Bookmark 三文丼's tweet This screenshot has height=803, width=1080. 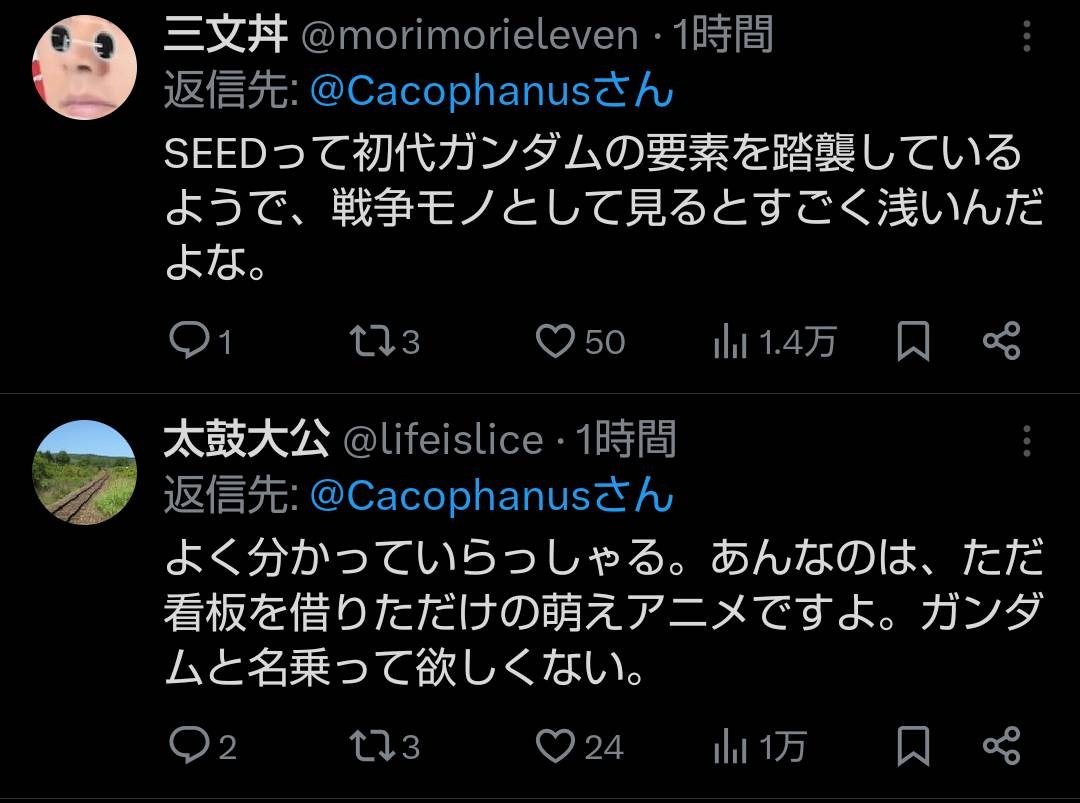[912, 343]
